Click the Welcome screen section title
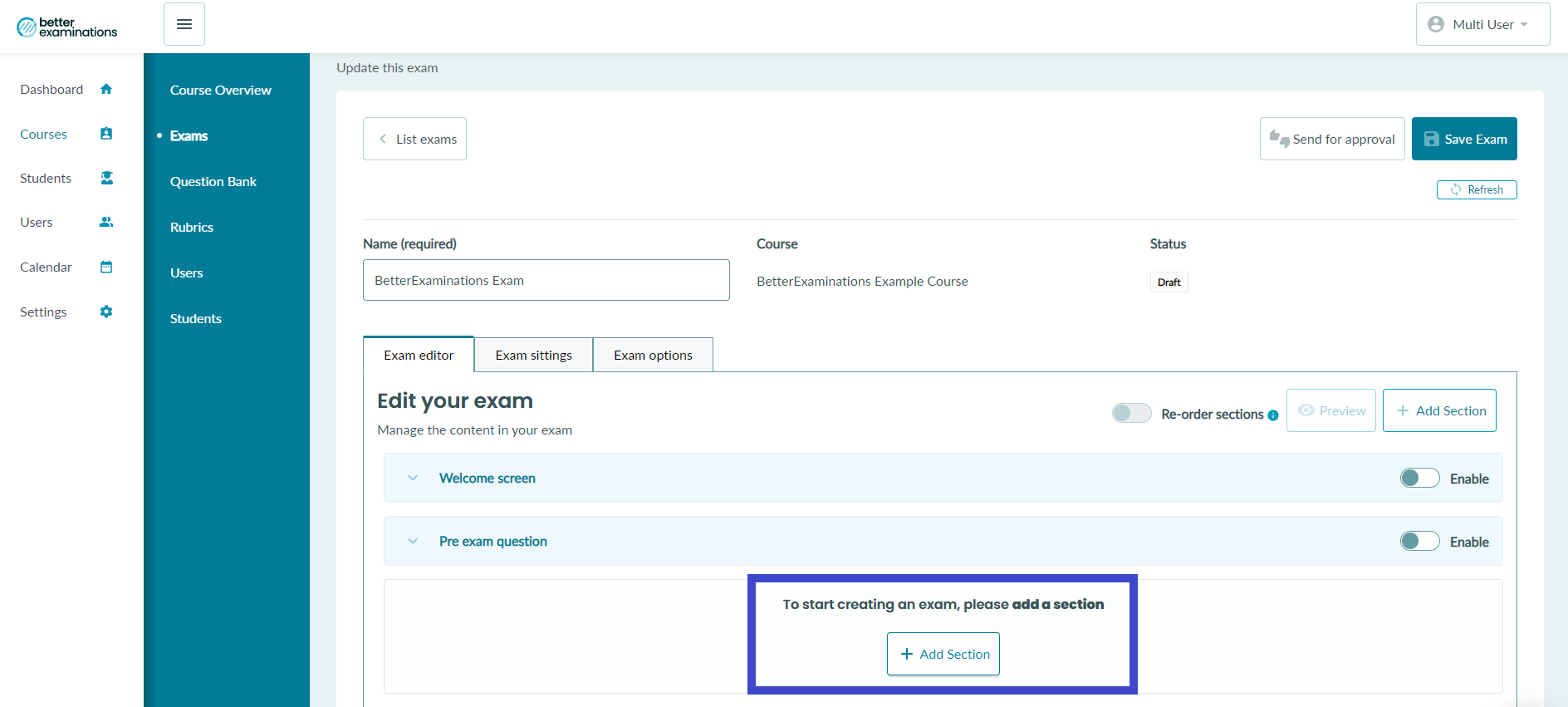The height and width of the screenshot is (707, 1568). 488,478
